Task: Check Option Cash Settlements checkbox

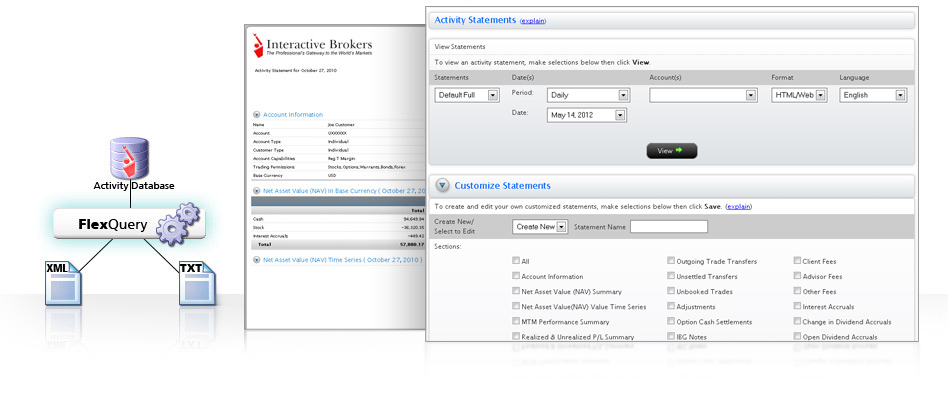Action: (x=671, y=321)
